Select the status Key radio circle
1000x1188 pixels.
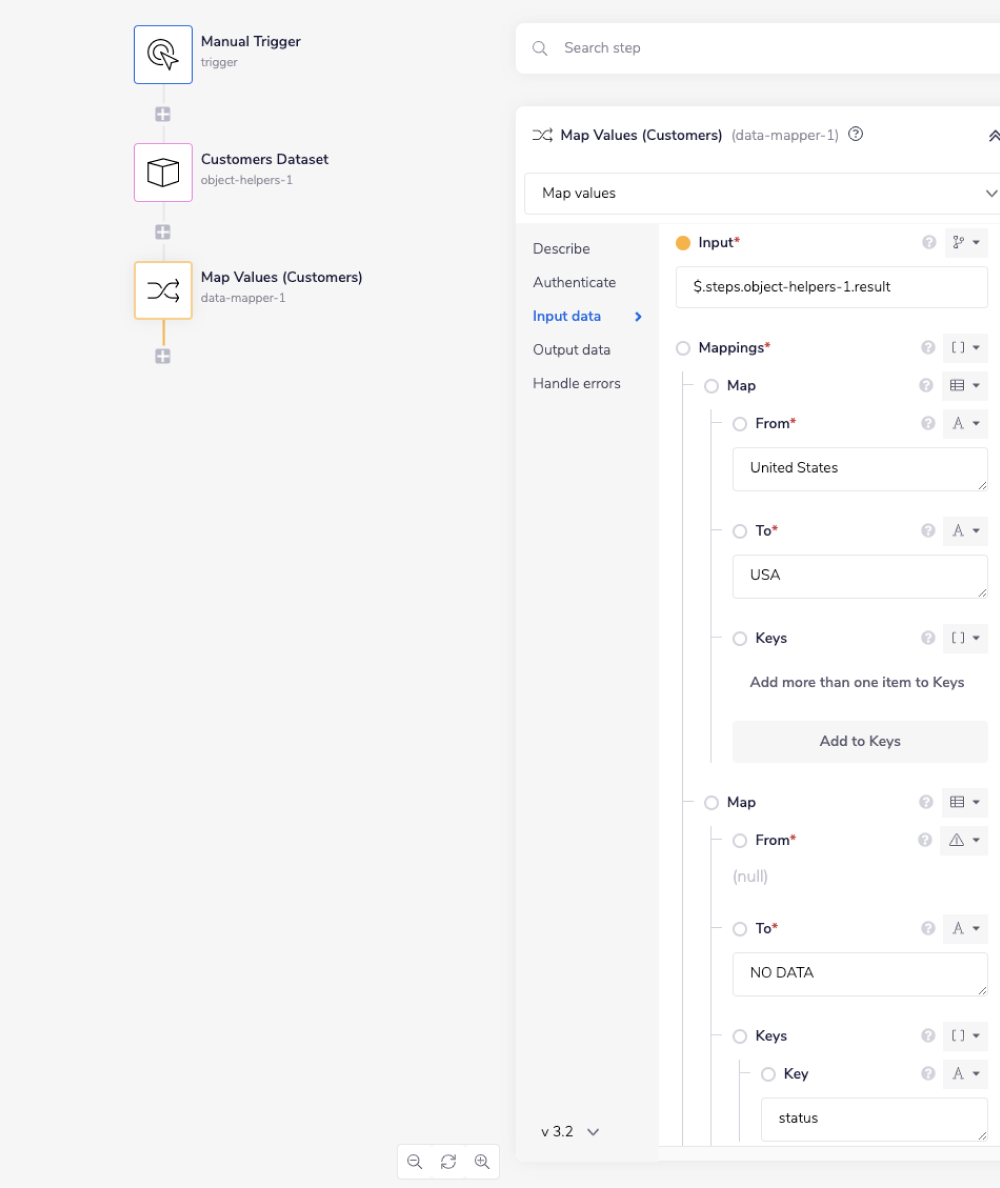tap(768, 1074)
